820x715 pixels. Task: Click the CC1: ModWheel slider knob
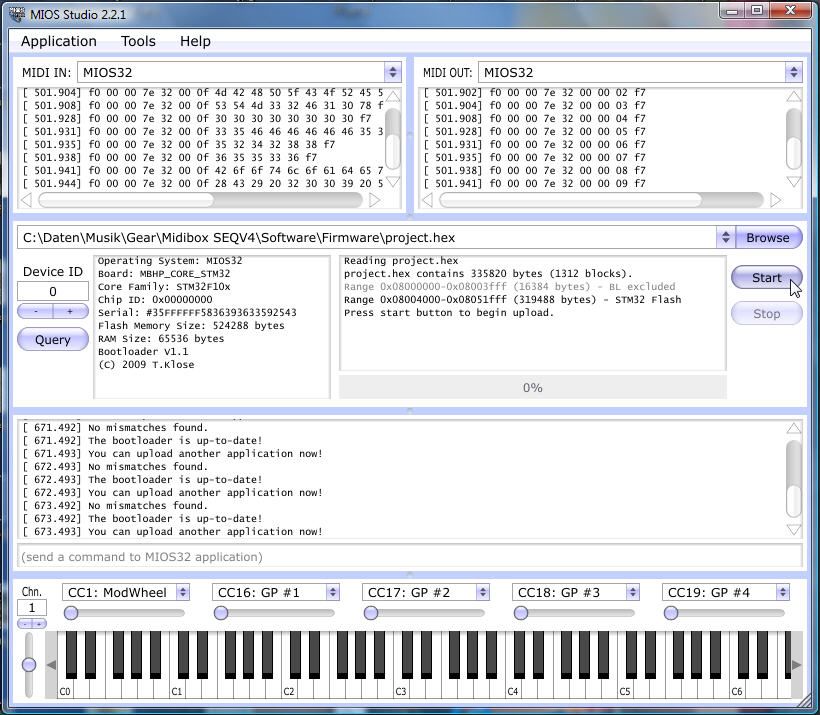pos(71,612)
